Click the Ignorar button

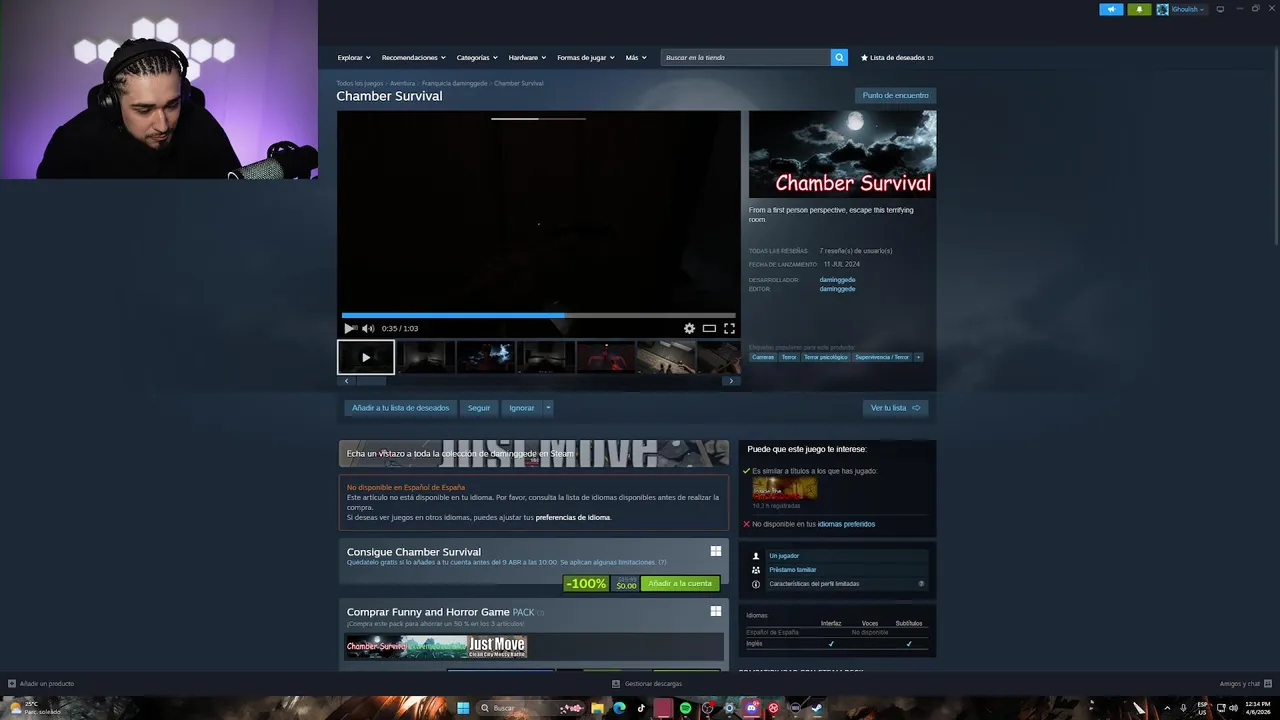pos(521,408)
